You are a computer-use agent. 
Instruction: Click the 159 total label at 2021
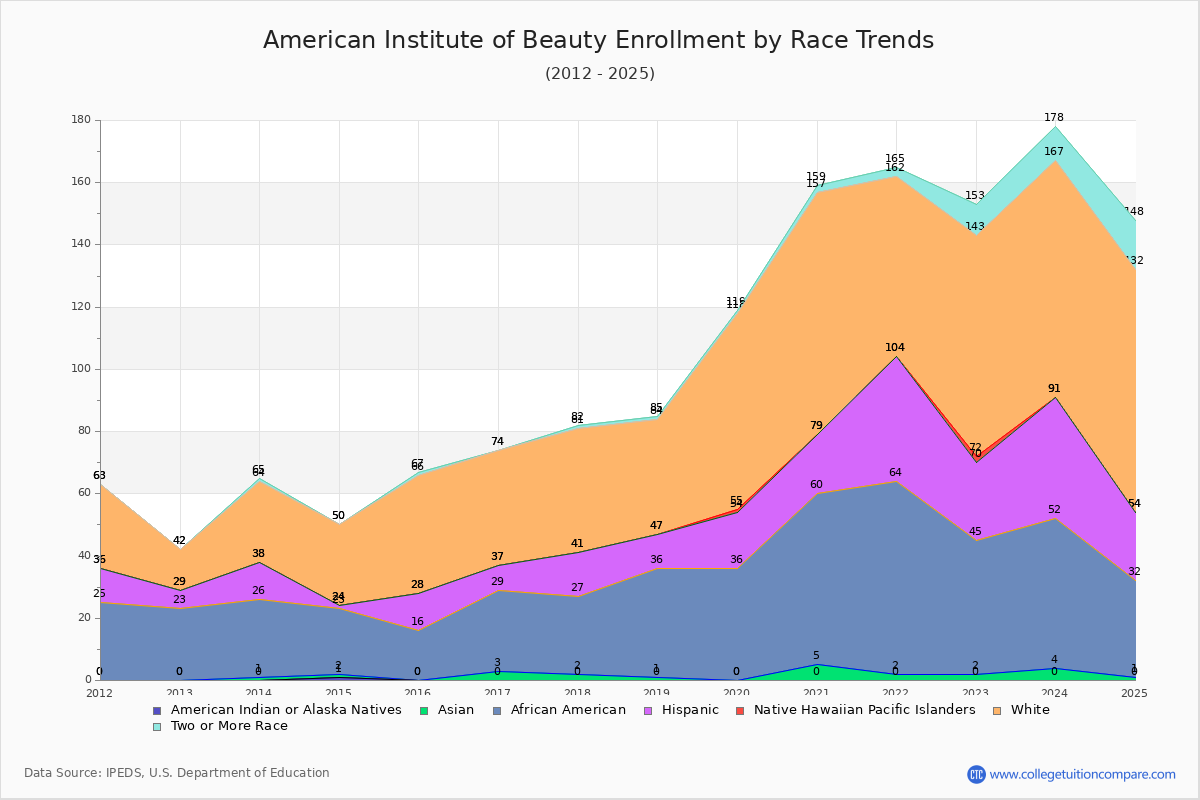(x=816, y=177)
